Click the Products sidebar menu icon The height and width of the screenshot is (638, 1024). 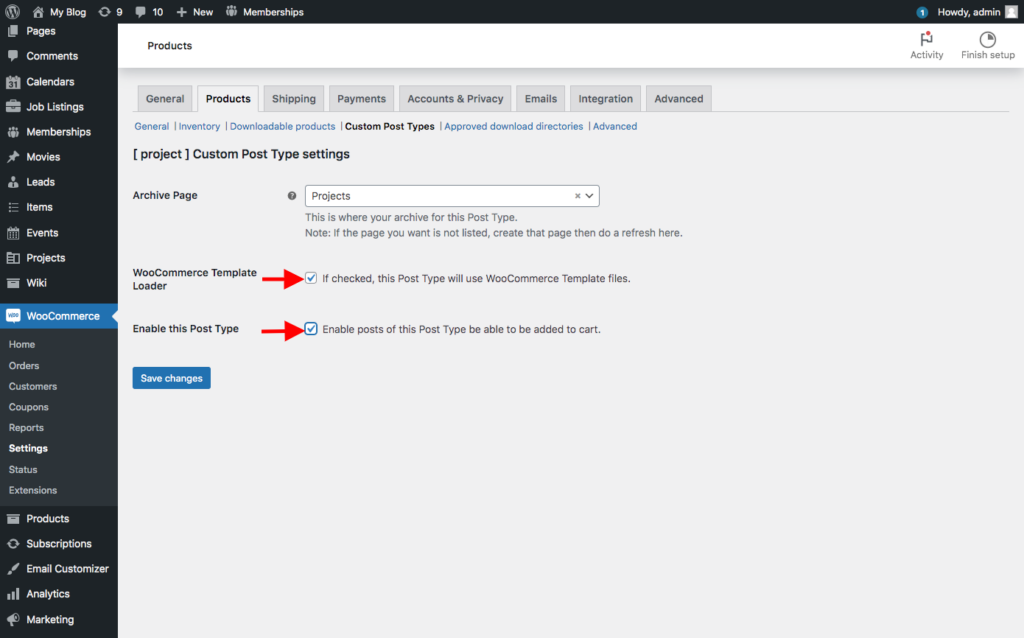tap(13, 518)
